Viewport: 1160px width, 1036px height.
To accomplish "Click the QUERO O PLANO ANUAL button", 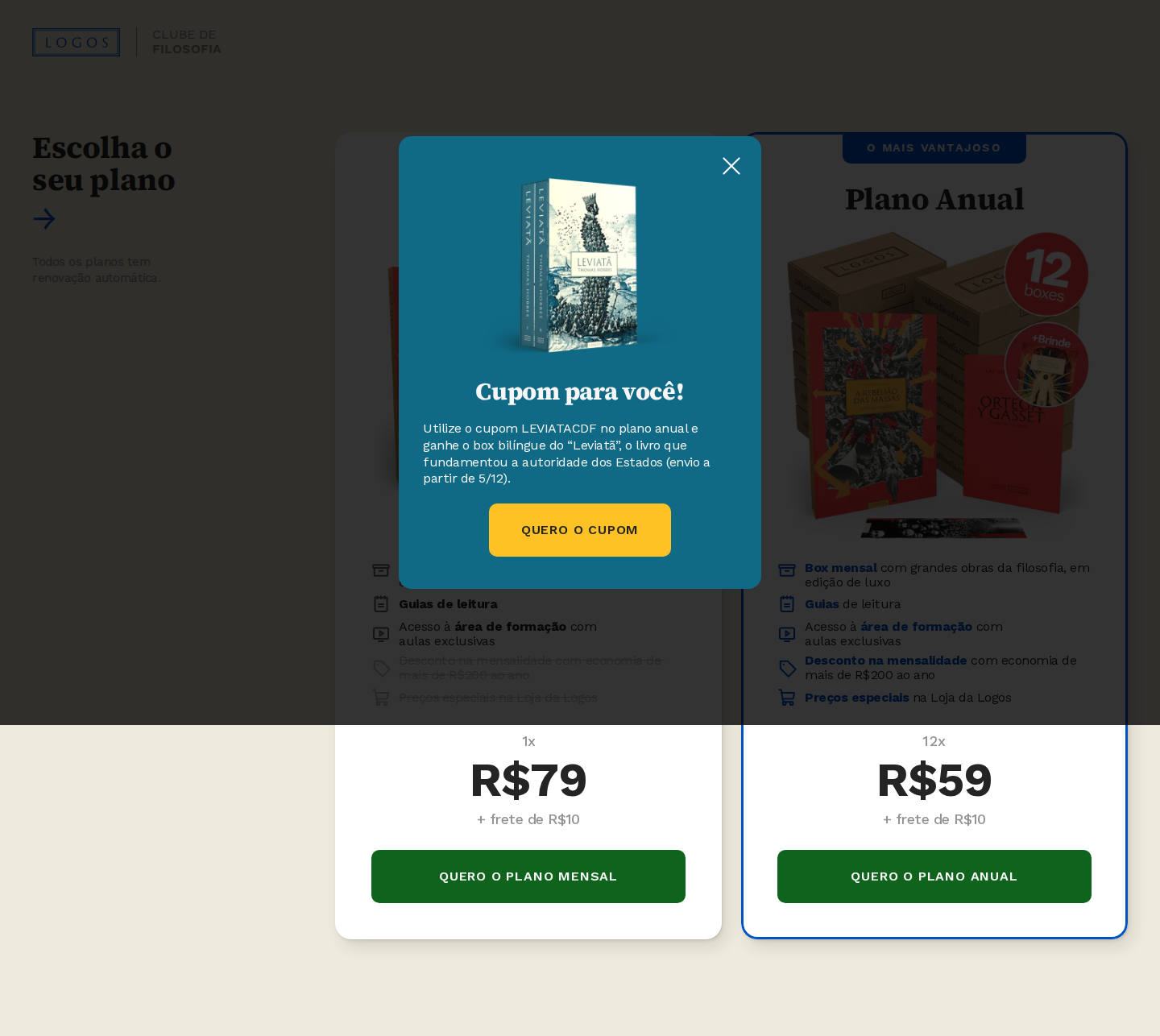I will tap(934, 876).
